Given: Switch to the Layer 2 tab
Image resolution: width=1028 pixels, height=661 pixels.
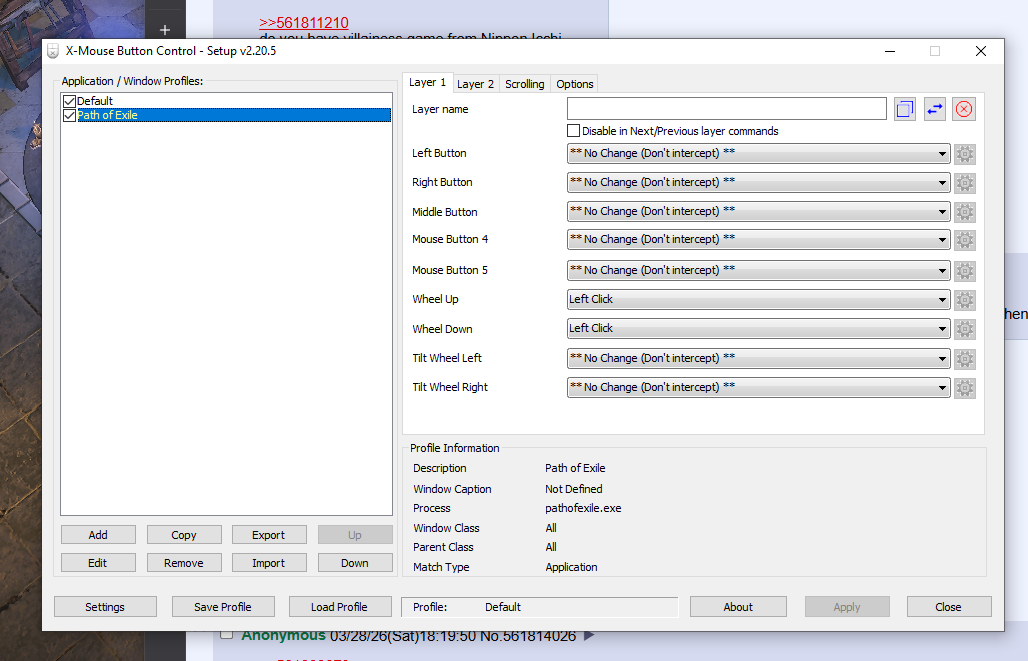Looking at the screenshot, I should coord(475,84).
